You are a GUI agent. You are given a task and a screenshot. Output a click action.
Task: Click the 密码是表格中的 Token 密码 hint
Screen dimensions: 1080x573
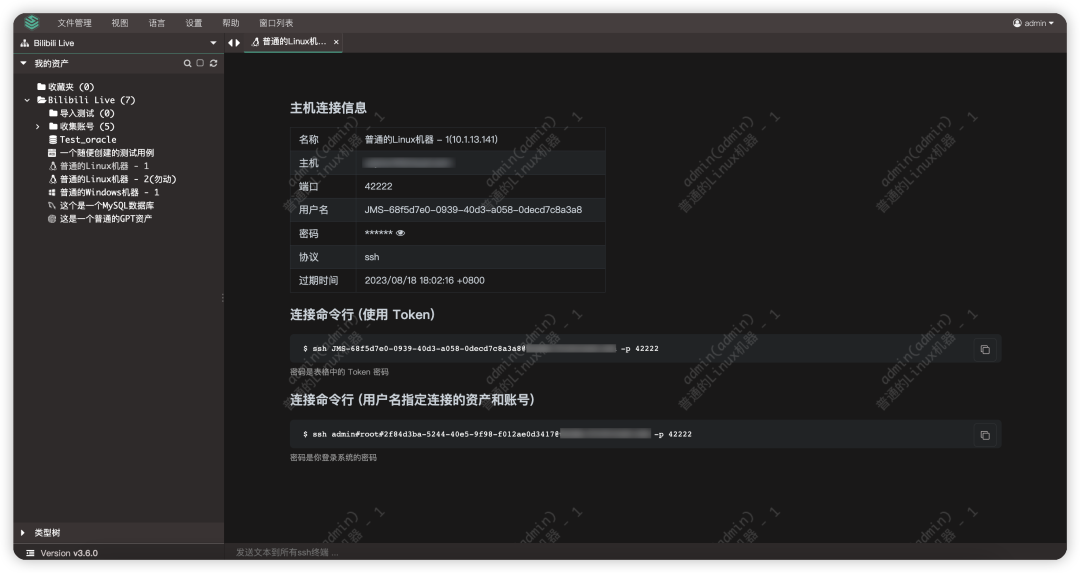coord(340,372)
